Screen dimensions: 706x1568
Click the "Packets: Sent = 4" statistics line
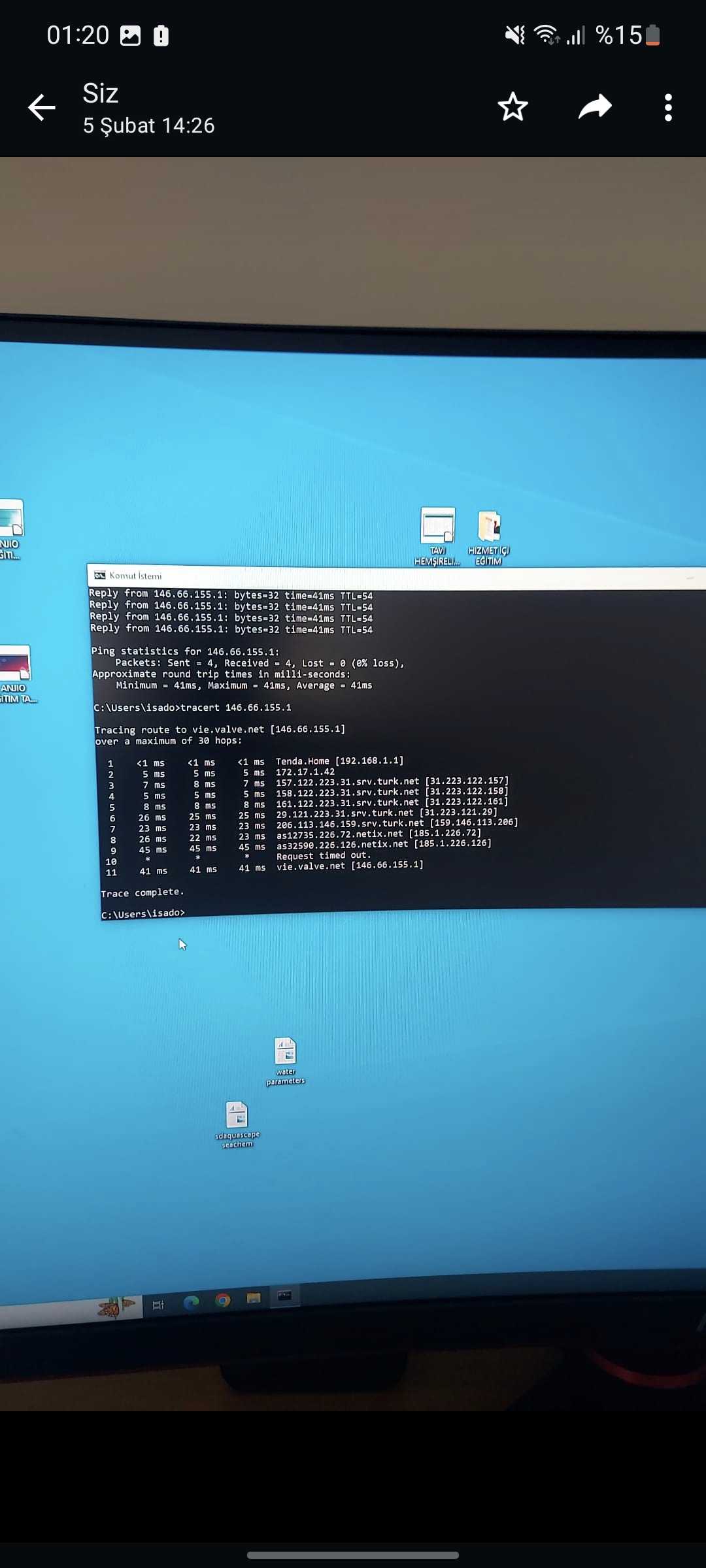tap(260, 662)
